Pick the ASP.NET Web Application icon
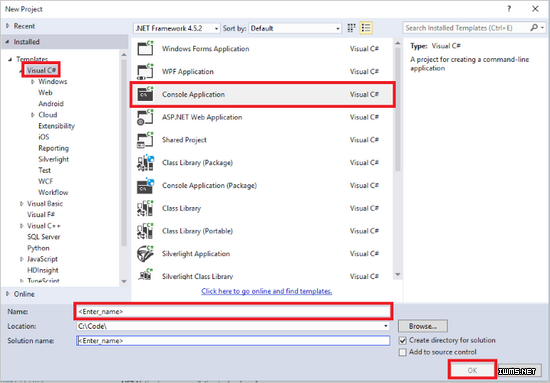The height and width of the screenshot is (383, 550). [145, 117]
